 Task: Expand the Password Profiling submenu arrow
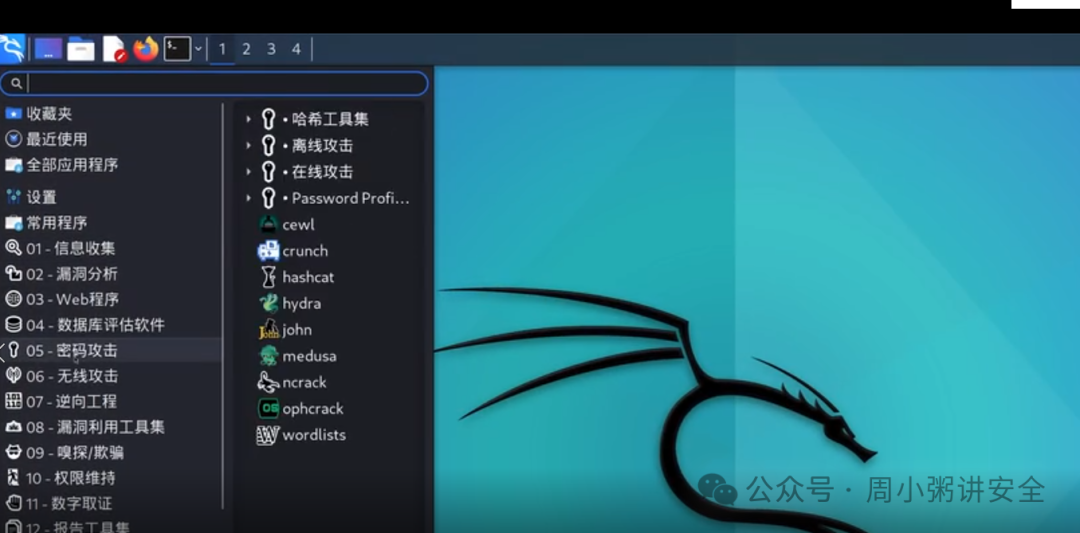click(x=249, y=198)
